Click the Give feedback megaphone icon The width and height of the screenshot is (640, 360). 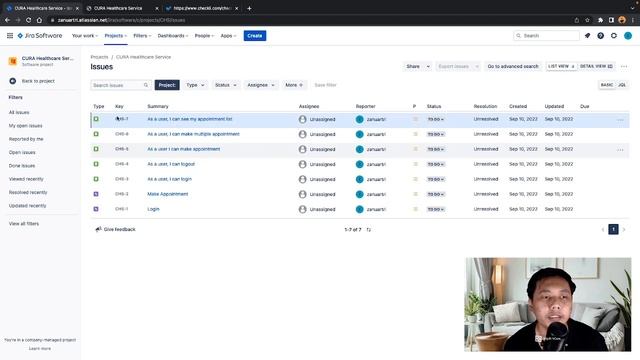98,229
